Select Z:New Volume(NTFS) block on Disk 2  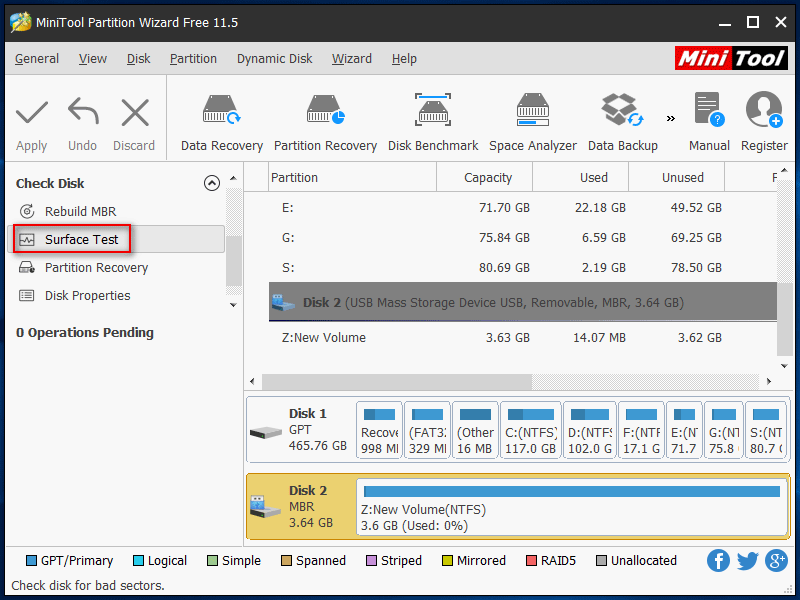tap(572, 507)
